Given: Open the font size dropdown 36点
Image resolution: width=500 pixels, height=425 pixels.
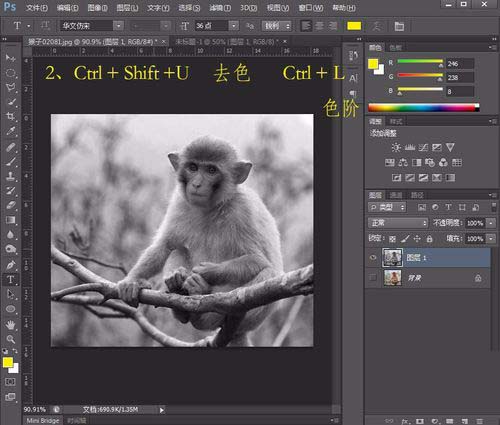Looking at the screenshot, I should click(x=217, y=26).
